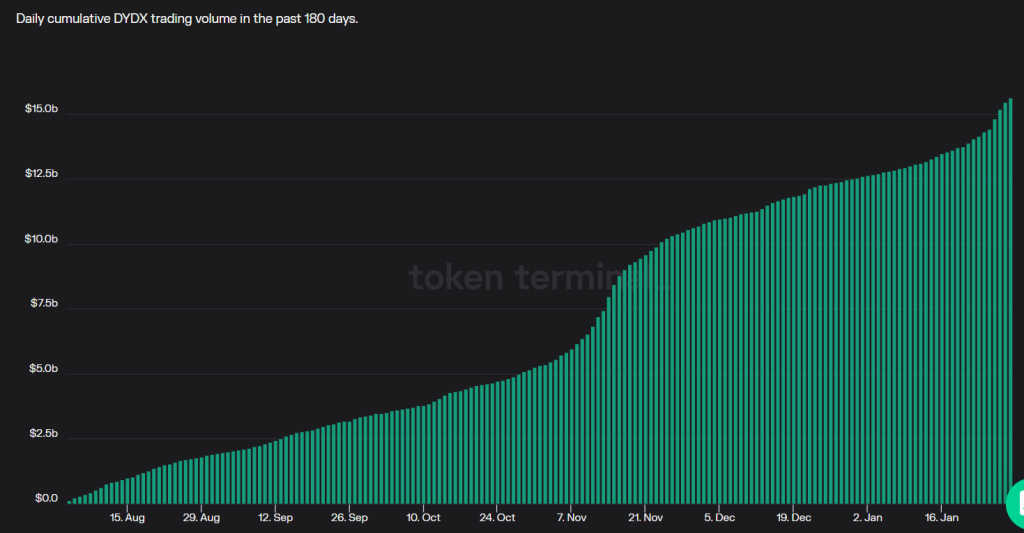Select the 16. Jan date label
The height and width of the screenshot is (533, 1024).
[x=941, y=517]
